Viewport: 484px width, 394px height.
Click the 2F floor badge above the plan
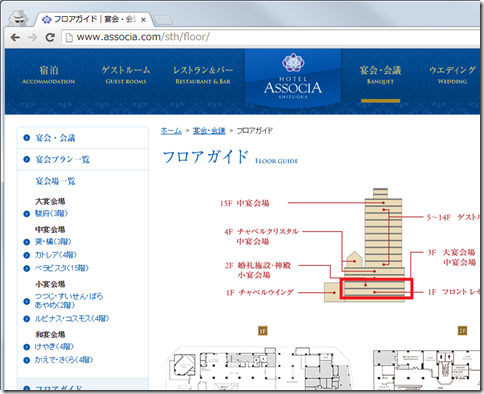[x=462, y=330]
